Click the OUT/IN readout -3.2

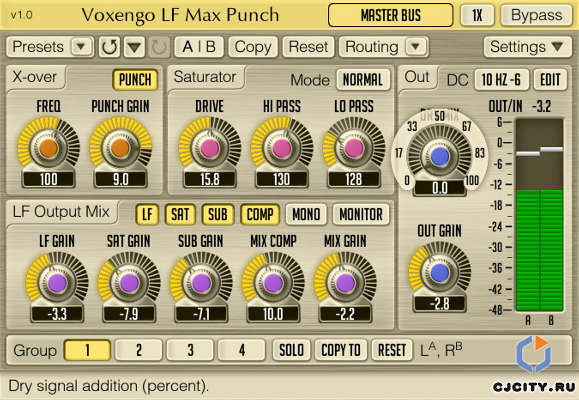click(541, 107)
